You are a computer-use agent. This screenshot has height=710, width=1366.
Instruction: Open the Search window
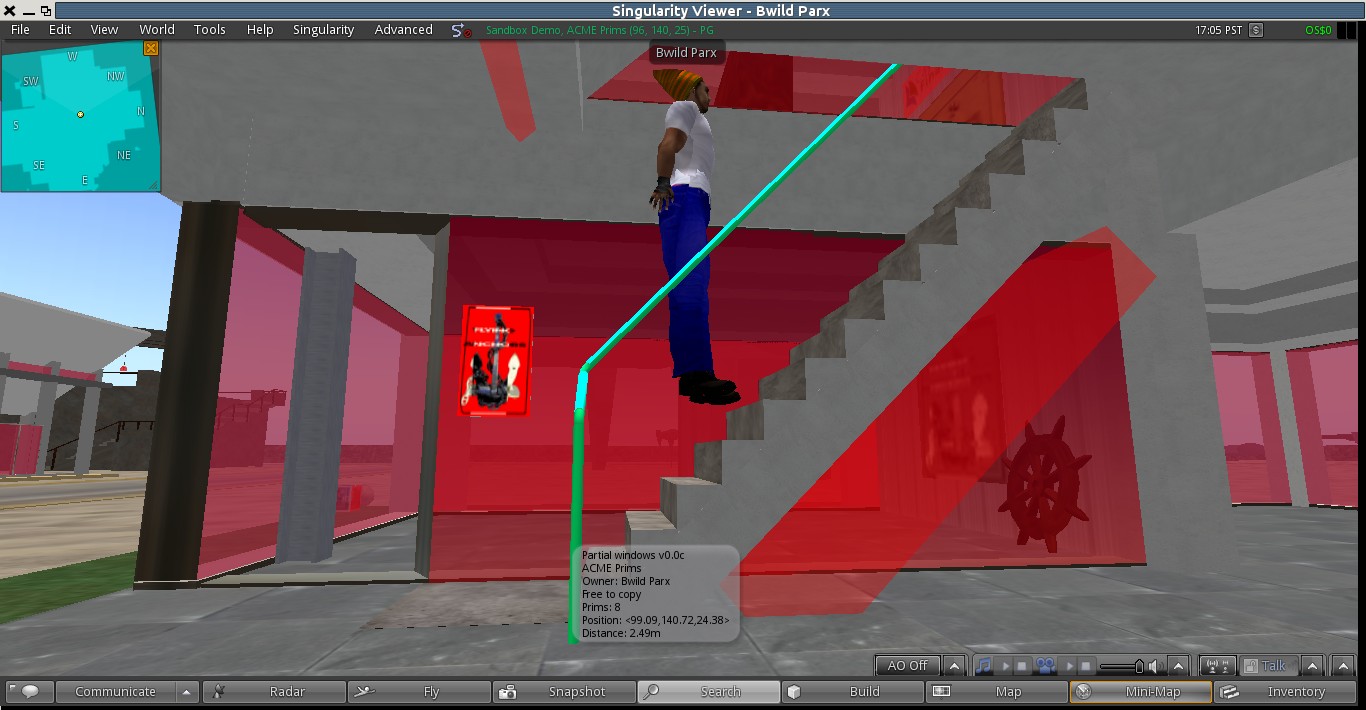click(x=709, y=691)
